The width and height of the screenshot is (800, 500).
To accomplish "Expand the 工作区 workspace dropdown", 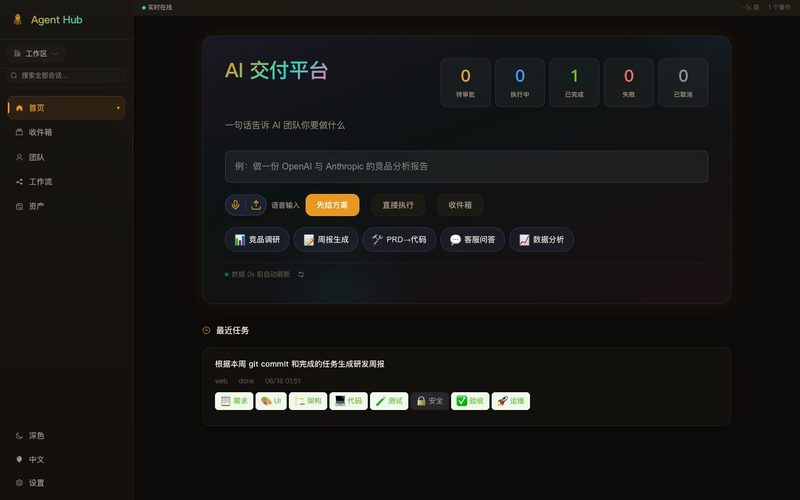I will (36, 54).
